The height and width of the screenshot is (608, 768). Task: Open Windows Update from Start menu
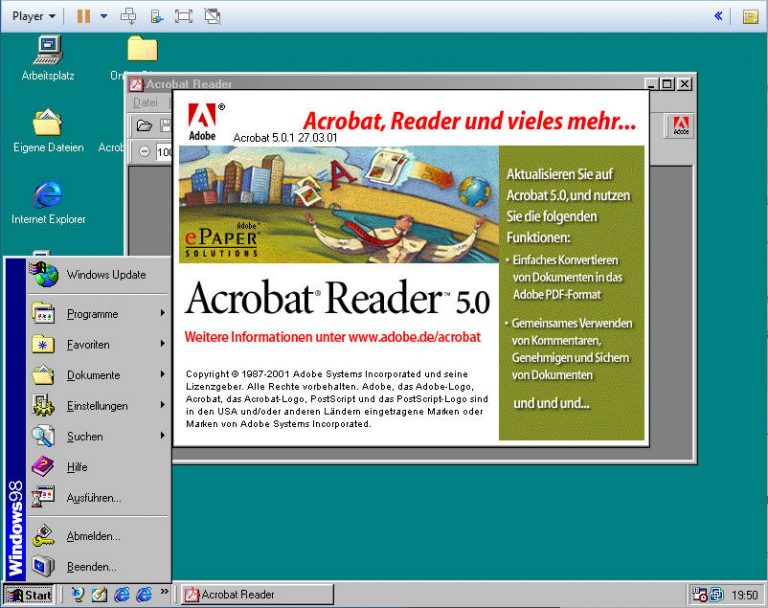pyautogui.click(x=98, y=274)
